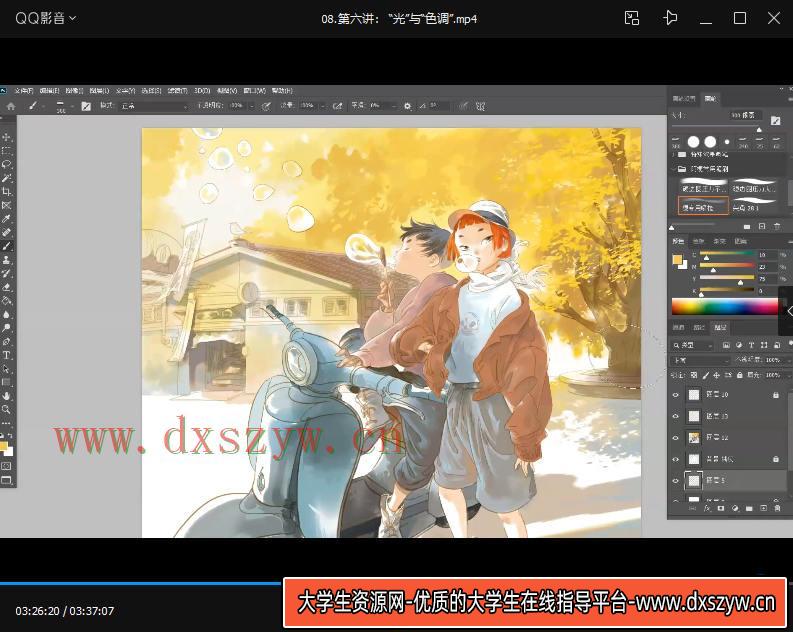Open the QQ影音 main menu dropdown

pyautogui.click(x=46, y=18)
